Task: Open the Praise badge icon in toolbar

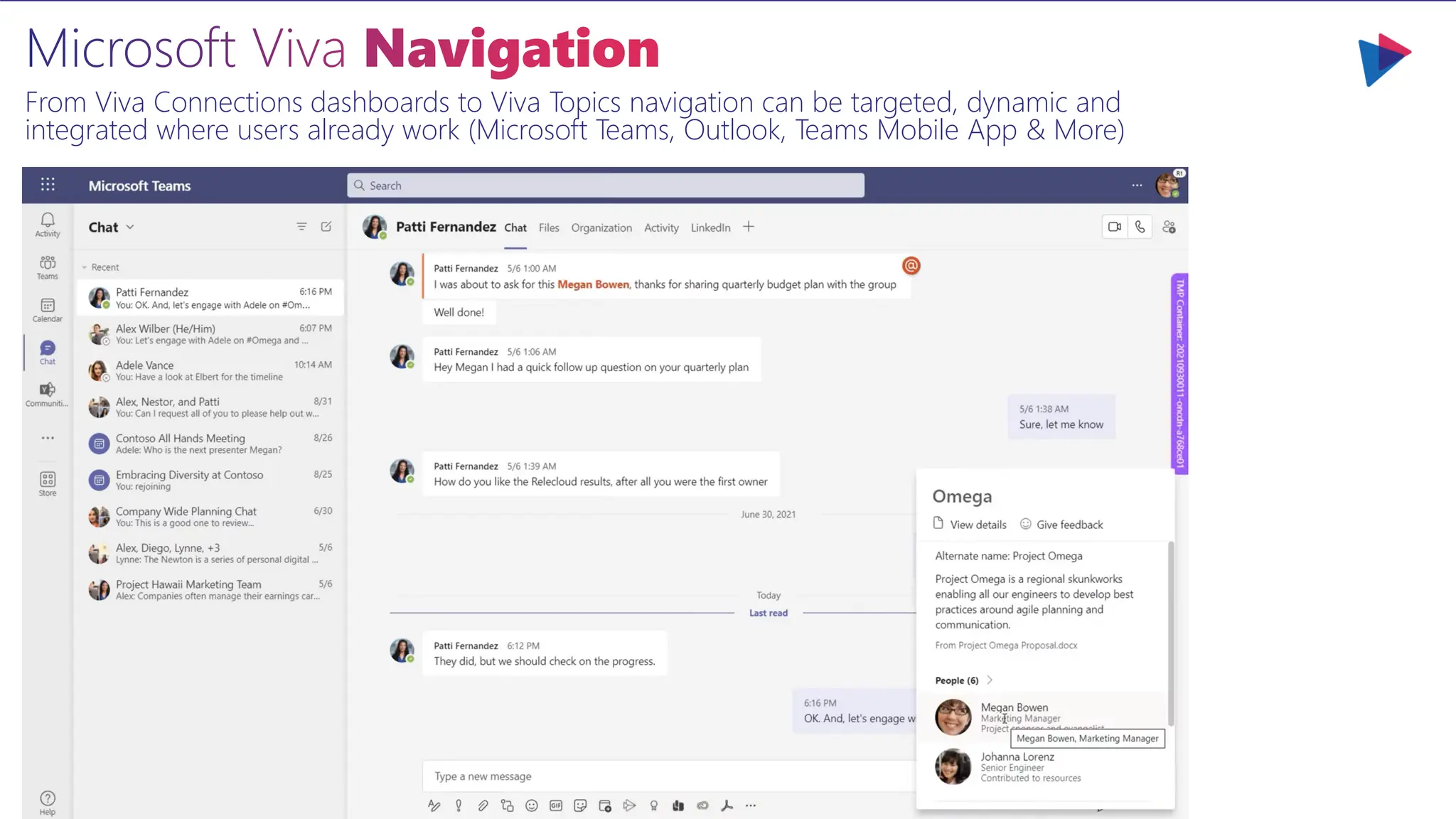Action: (653, 805)
